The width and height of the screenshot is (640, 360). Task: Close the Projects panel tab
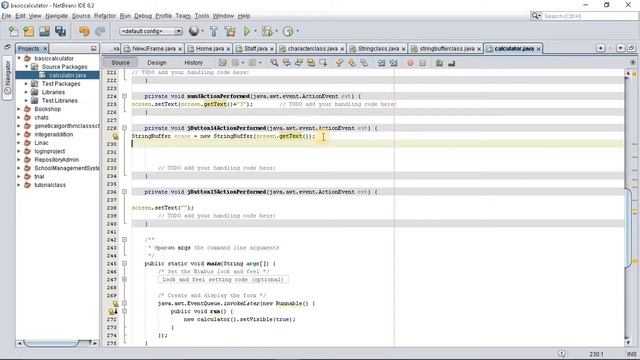click(45, 49)
